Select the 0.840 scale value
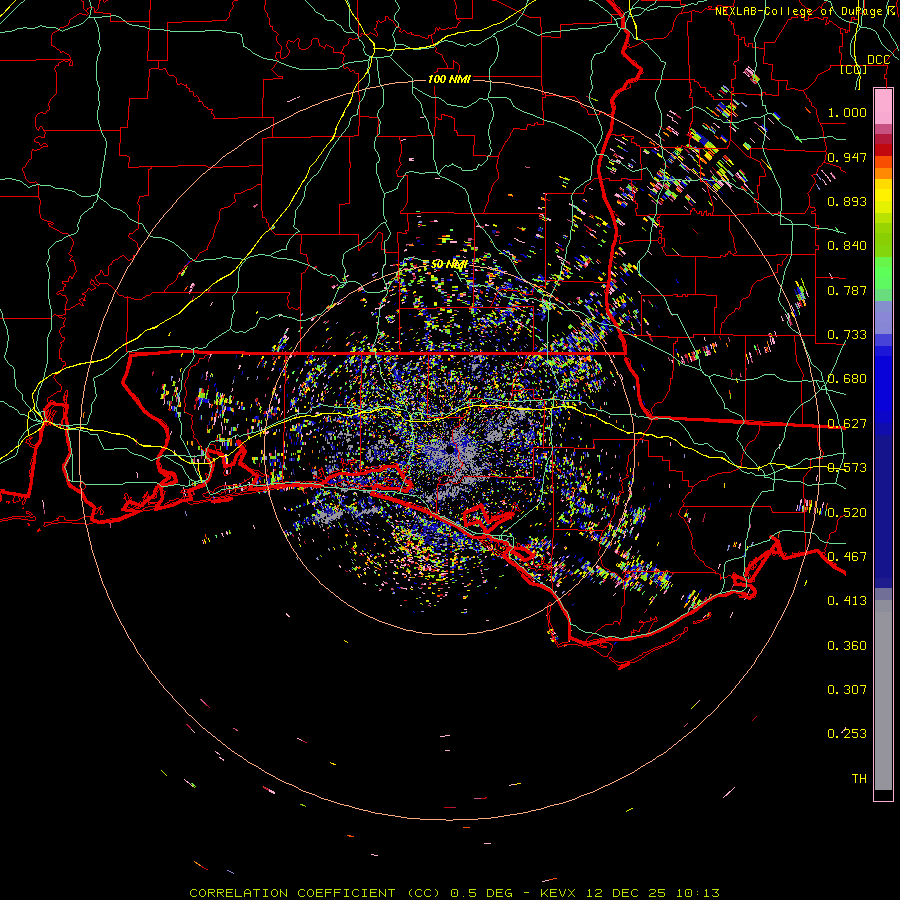 [x=847, y=245]
